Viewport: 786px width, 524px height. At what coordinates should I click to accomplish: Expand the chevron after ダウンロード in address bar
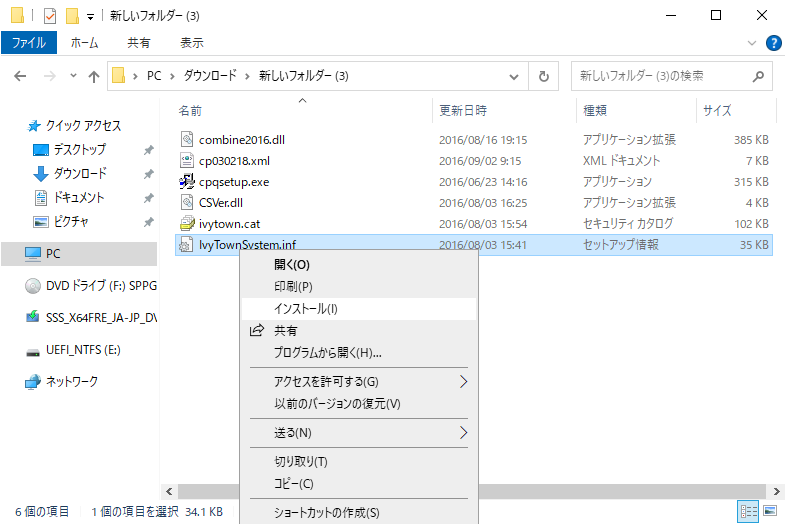247,76
